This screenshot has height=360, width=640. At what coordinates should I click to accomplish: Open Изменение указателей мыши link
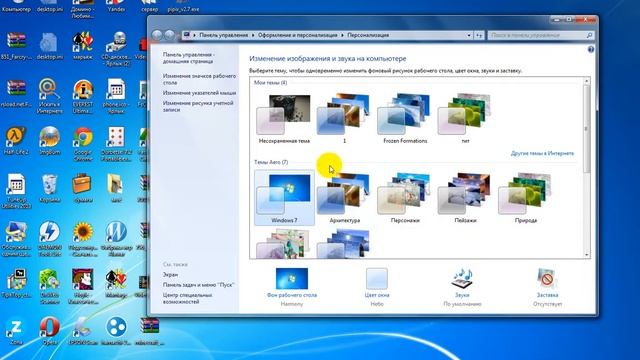[199, 93]
